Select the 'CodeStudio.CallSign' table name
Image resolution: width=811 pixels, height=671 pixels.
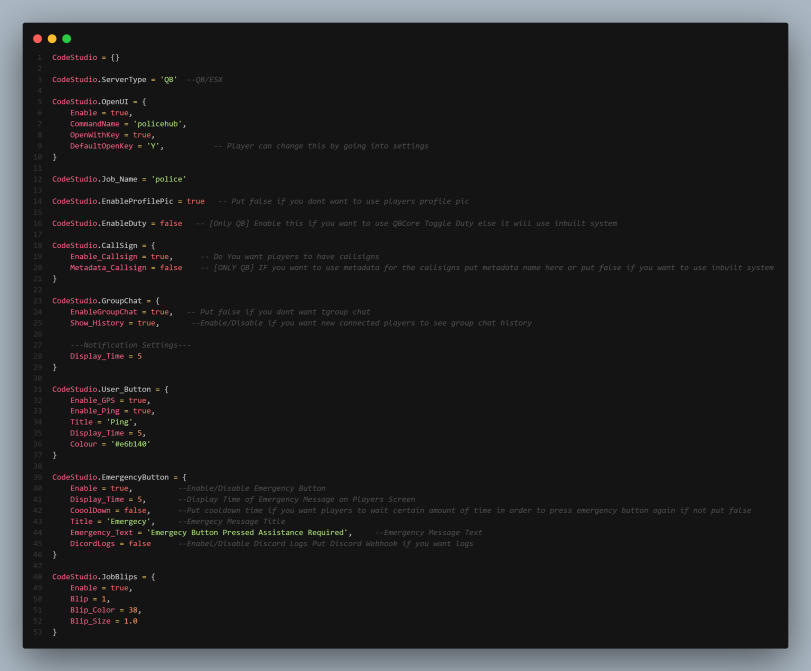point(95,246)
